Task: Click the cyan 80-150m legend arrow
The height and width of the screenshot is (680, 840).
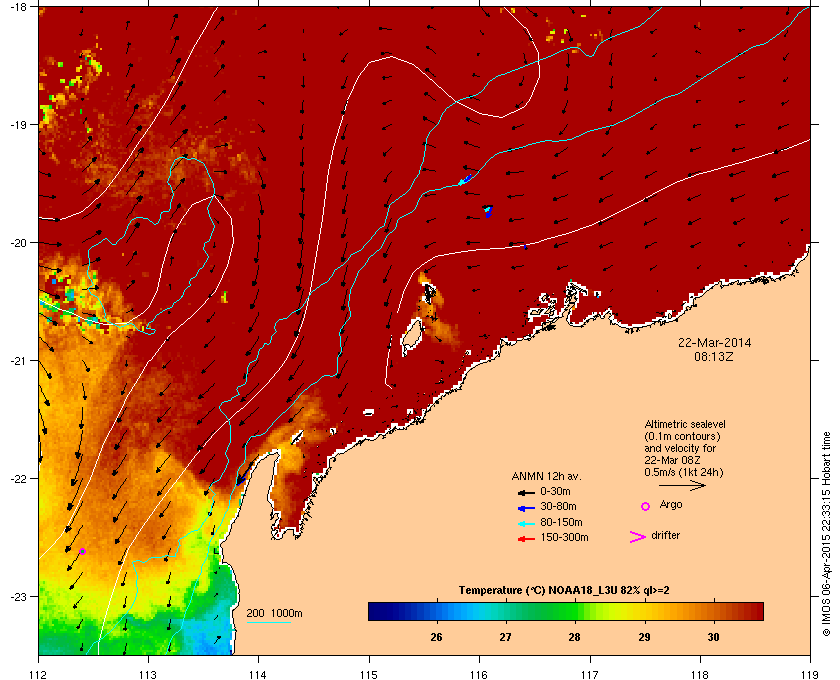Action: pos(526,524)
